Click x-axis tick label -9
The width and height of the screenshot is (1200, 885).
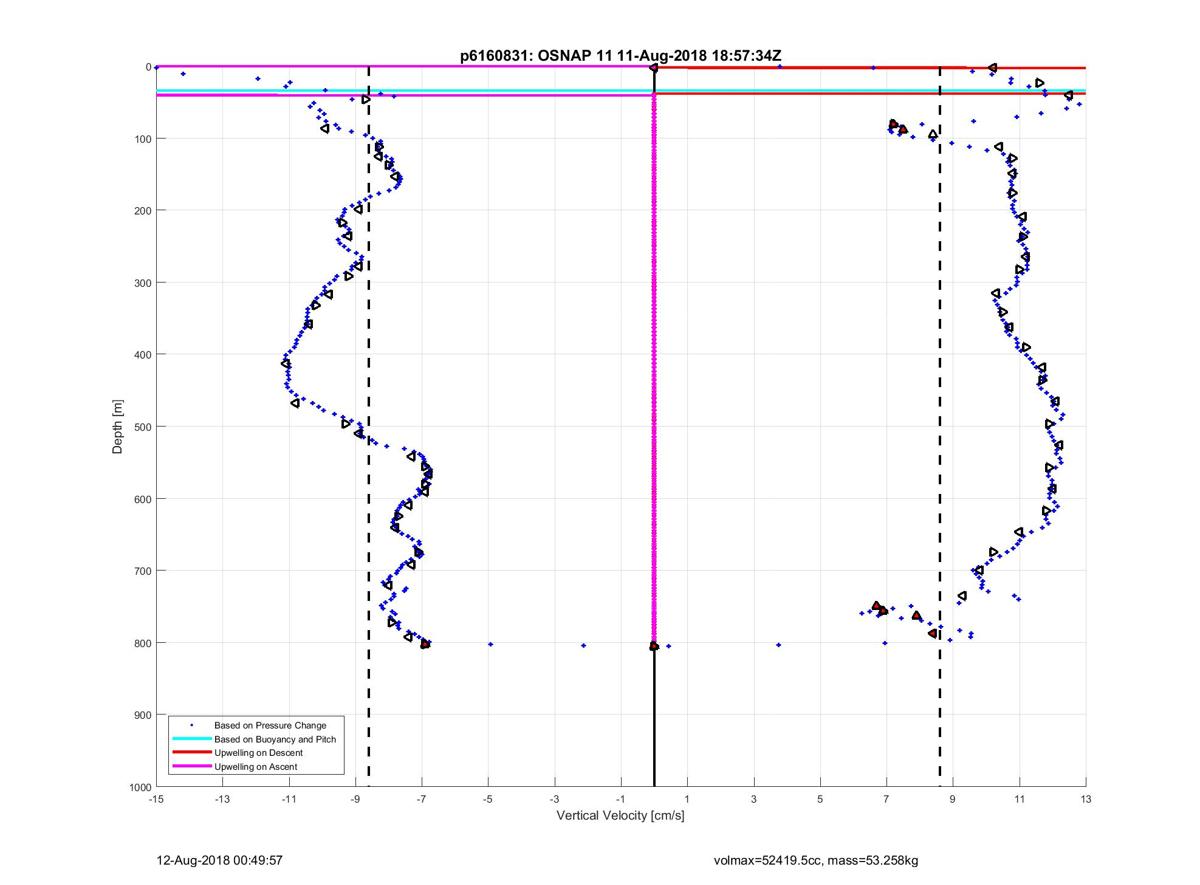point(355,799)
